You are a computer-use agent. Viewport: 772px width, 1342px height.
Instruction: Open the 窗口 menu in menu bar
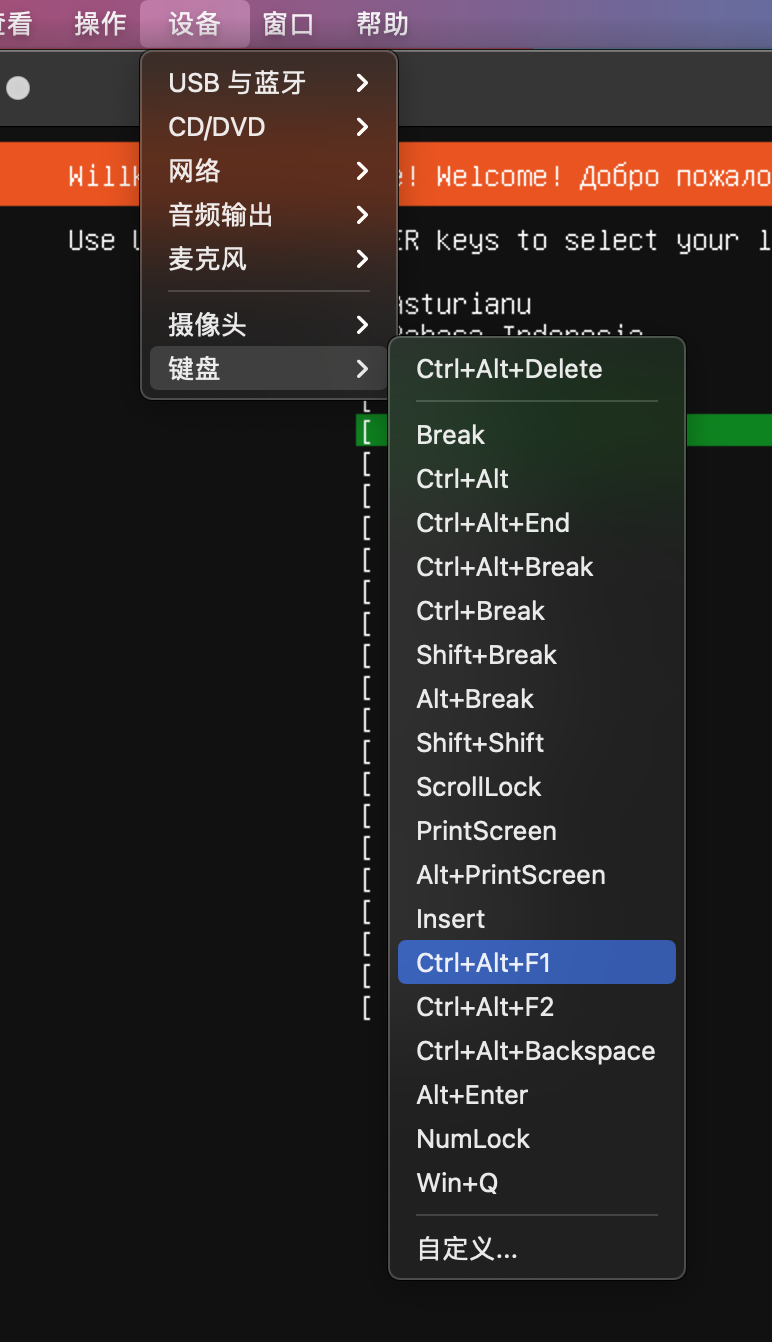pyautogui.click(x=288, y=23)
